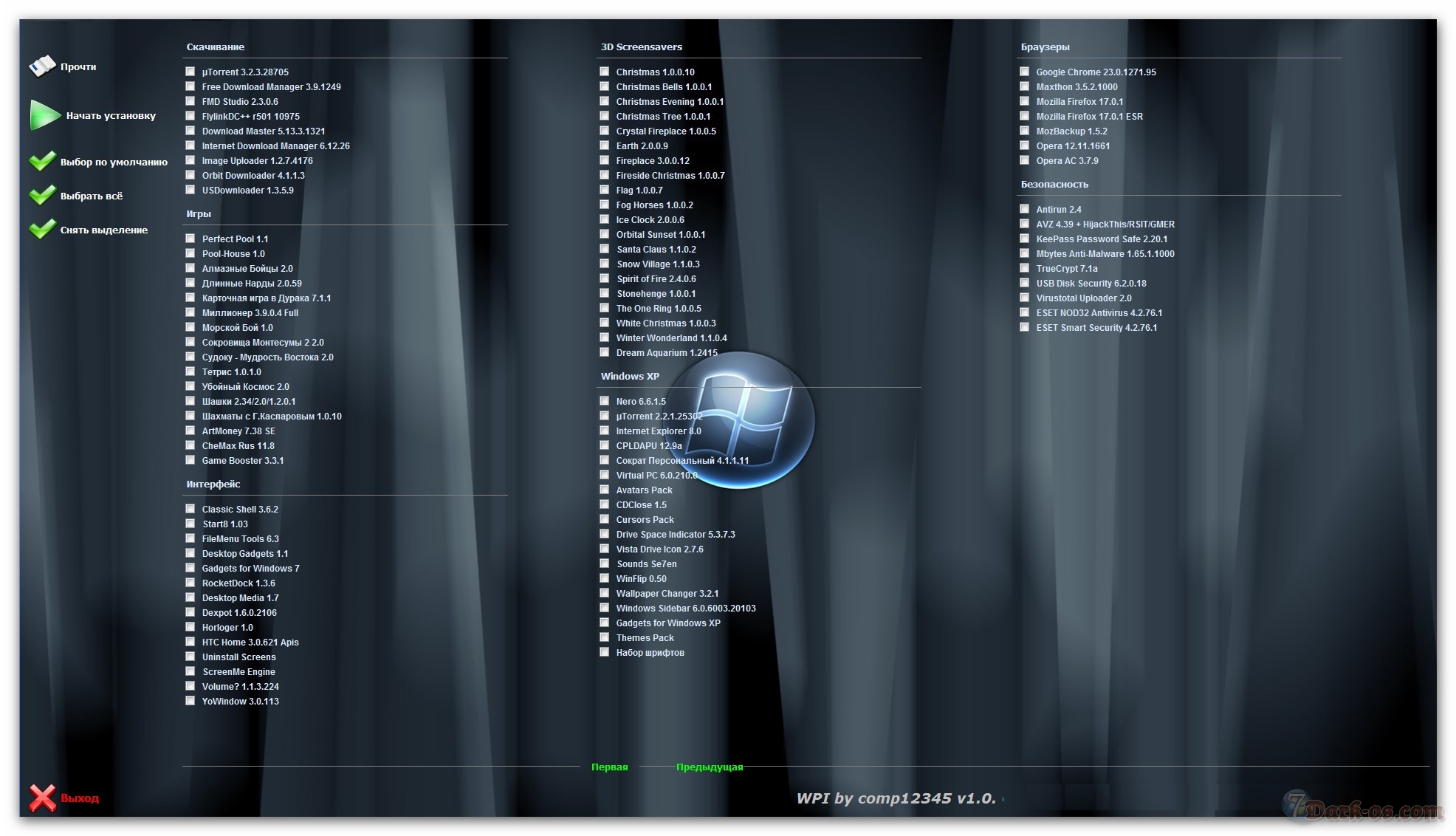Click the green play arrow icon
This screenshot has width=1456, height=836.
point(44,115)
